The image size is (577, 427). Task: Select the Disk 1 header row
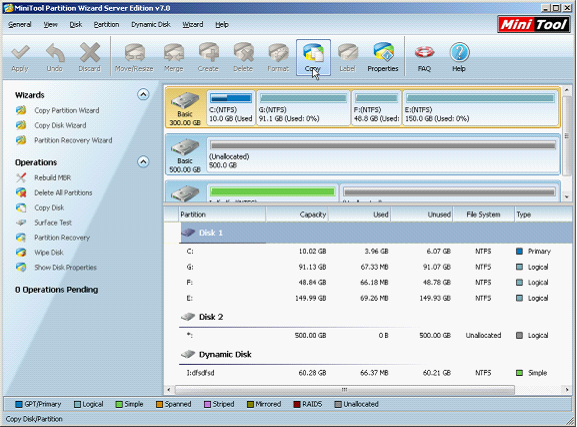pos(375,233)
